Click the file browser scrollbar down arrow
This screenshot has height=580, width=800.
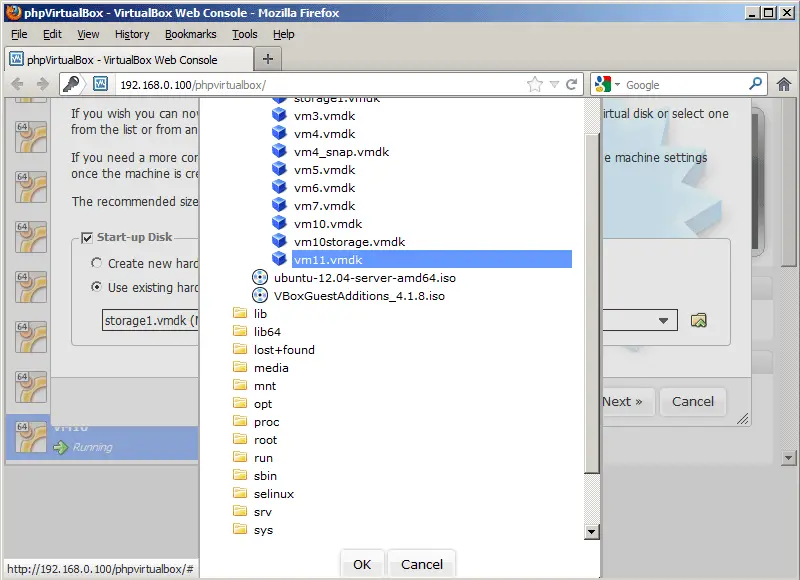(x=591, y=532)
